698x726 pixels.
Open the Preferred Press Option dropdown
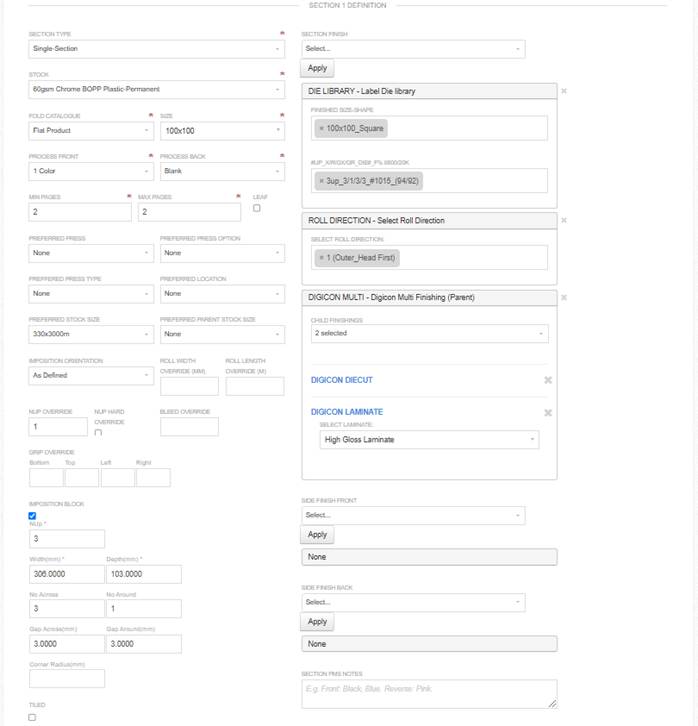click(x=222, y=253)
